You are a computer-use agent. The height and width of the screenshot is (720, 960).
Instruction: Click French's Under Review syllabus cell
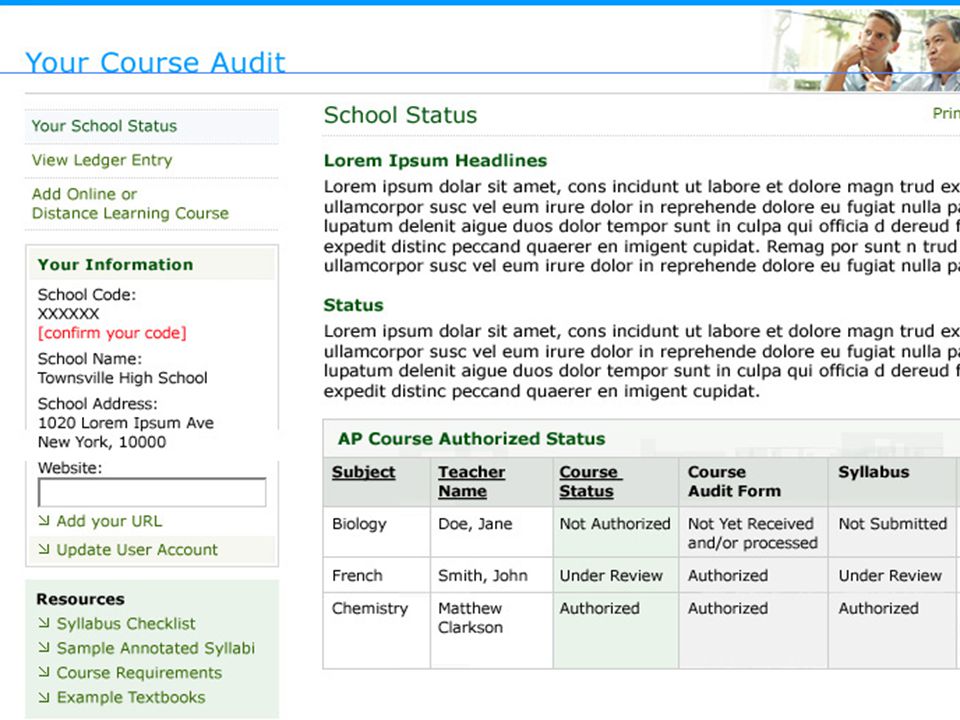tap(890, 576)
